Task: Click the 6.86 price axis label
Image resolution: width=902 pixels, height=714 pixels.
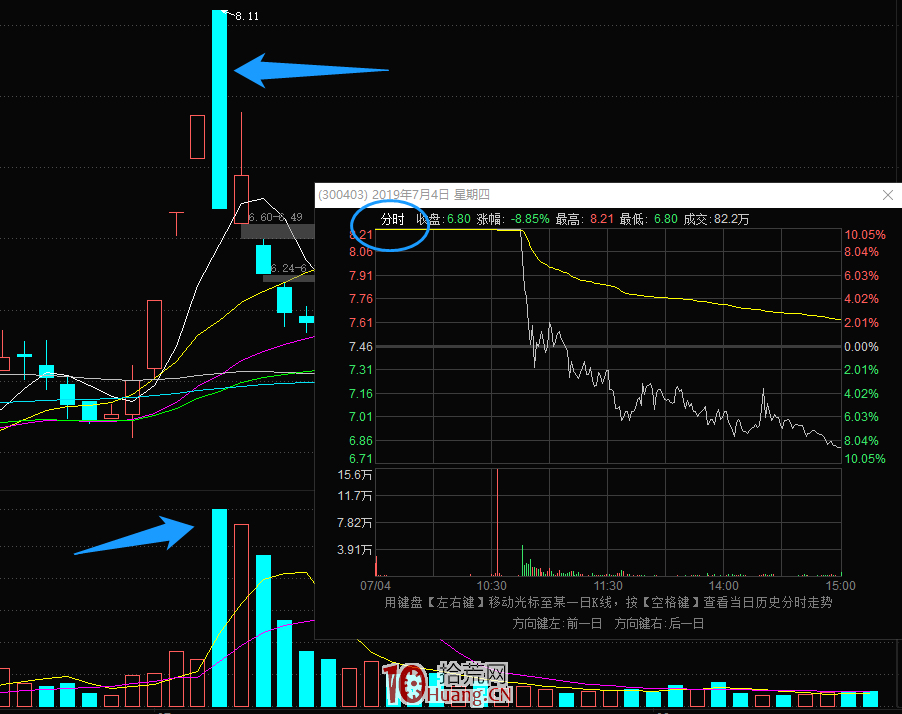Action: click(361, 441)
